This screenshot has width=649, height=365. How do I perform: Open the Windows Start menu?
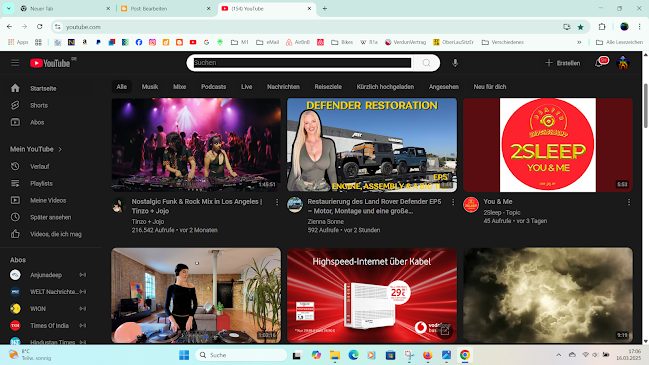(184, 355)
